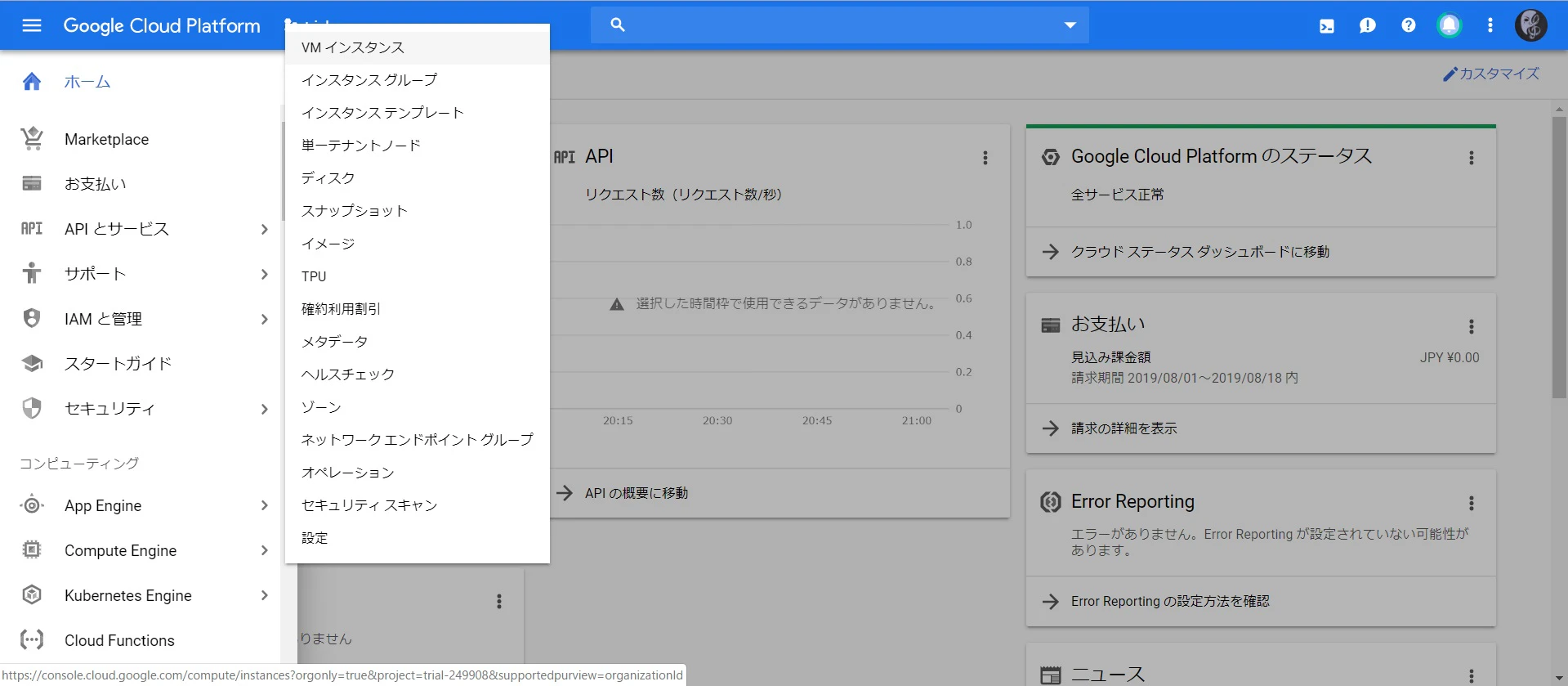Select ネットワーク エンドポイント グループ menu item

coord(417,440)
